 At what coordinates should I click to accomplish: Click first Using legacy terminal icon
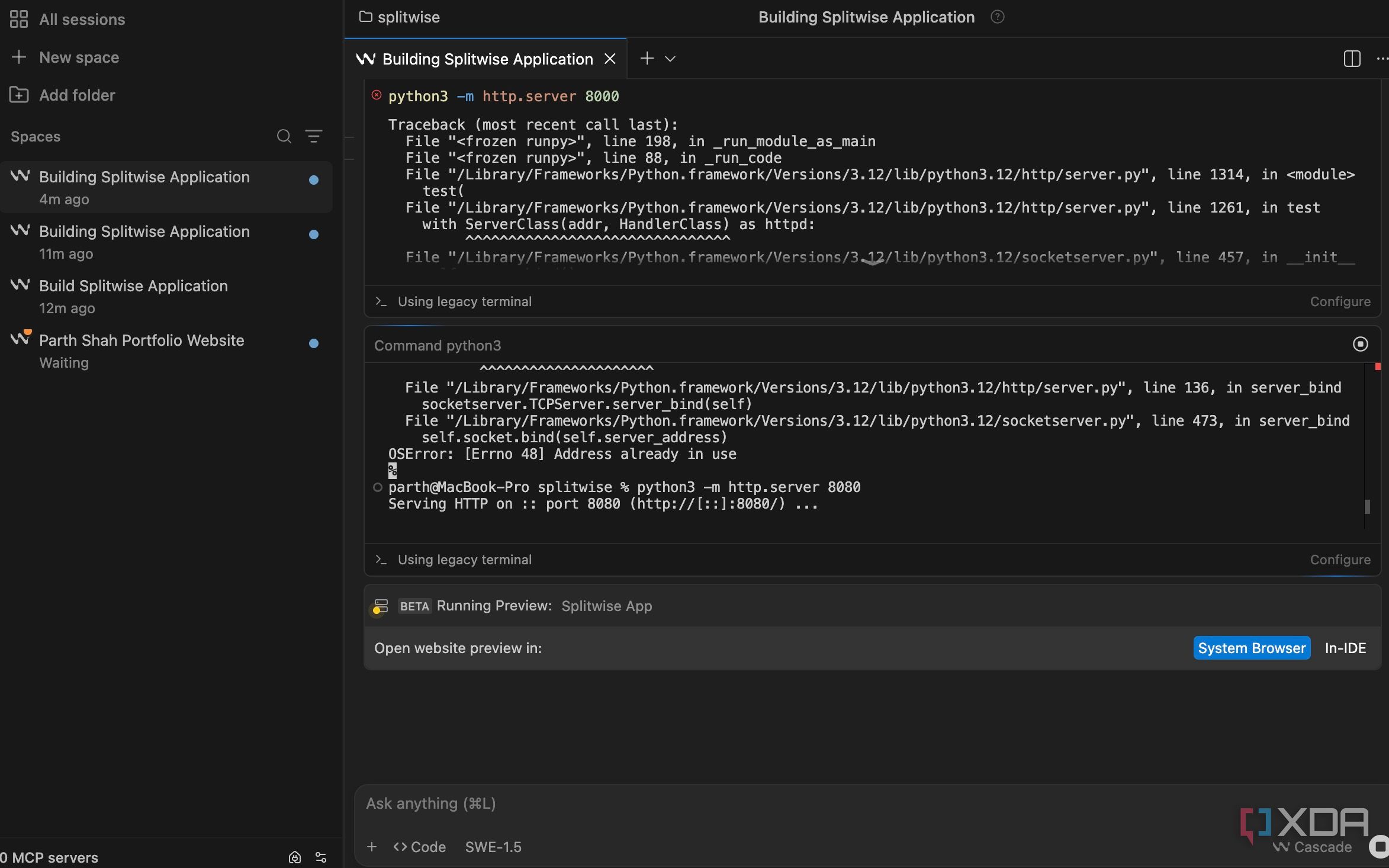coord(381,301)
